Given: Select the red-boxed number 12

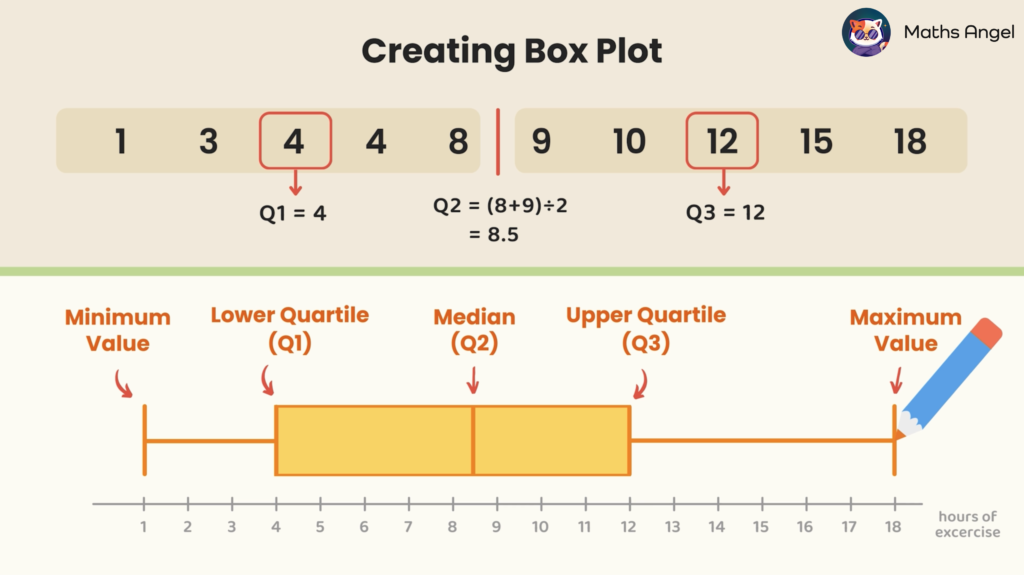Looking at the screenshot, I should coord(722,140).
